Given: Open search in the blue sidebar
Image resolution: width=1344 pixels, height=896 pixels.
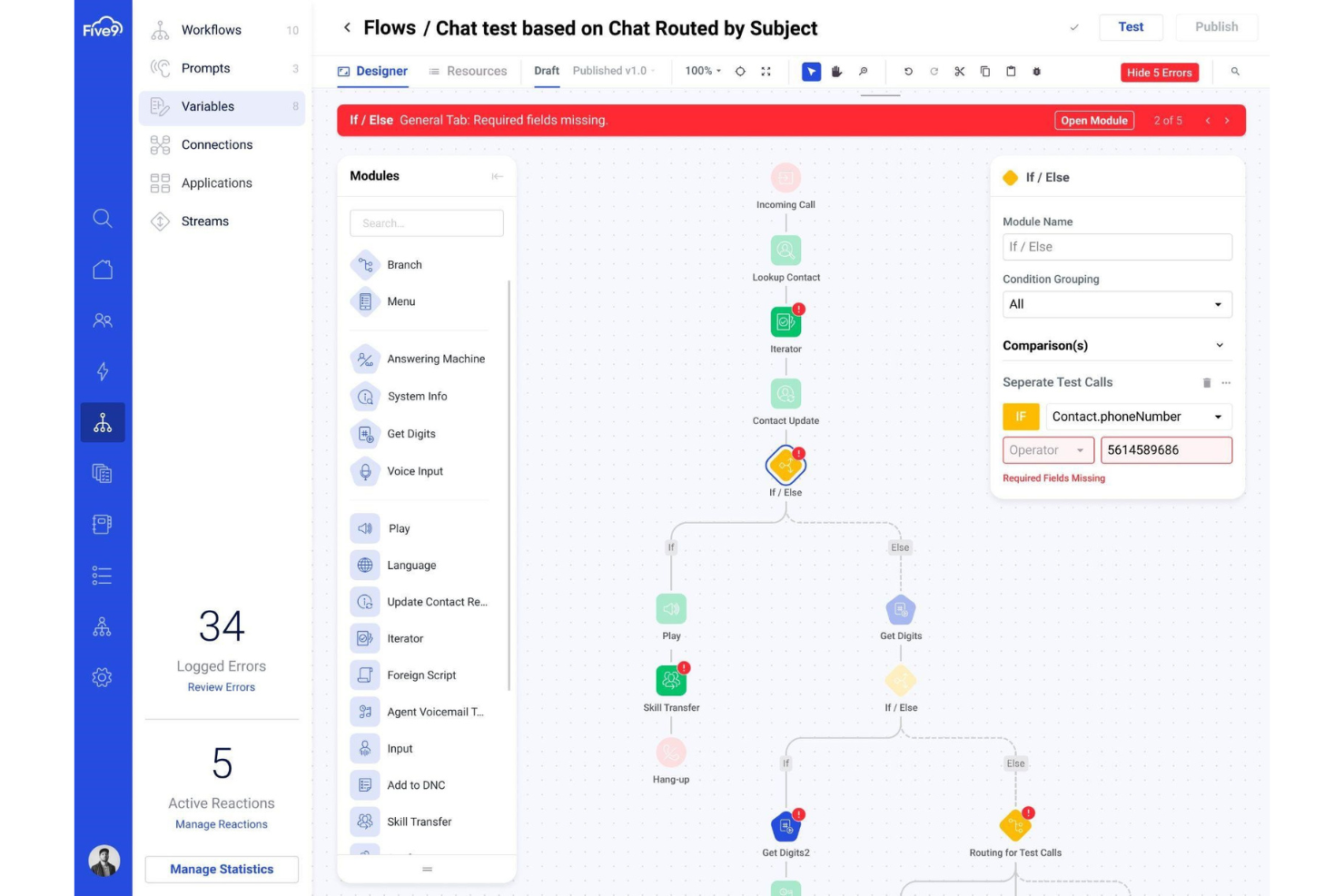Looking at the screenshot, I should coord(103,218).
